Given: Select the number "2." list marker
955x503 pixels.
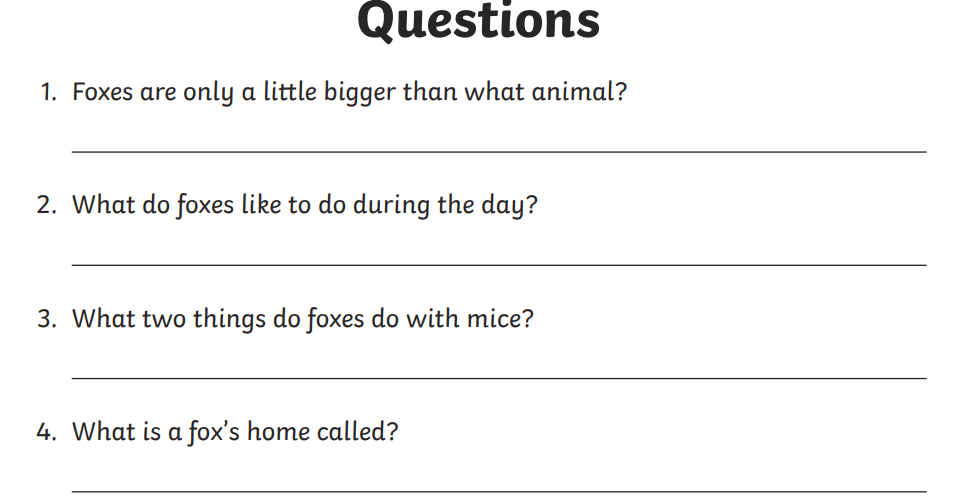Looking at the screenshot, I should (x=47, y=205).
